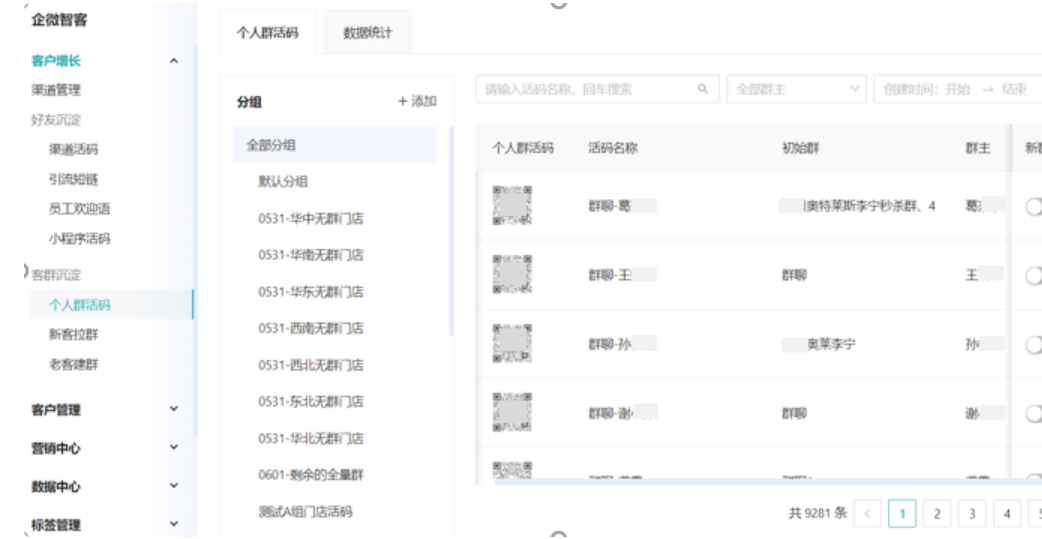Click the search magnifier icon in search box

tap(703, 90)
